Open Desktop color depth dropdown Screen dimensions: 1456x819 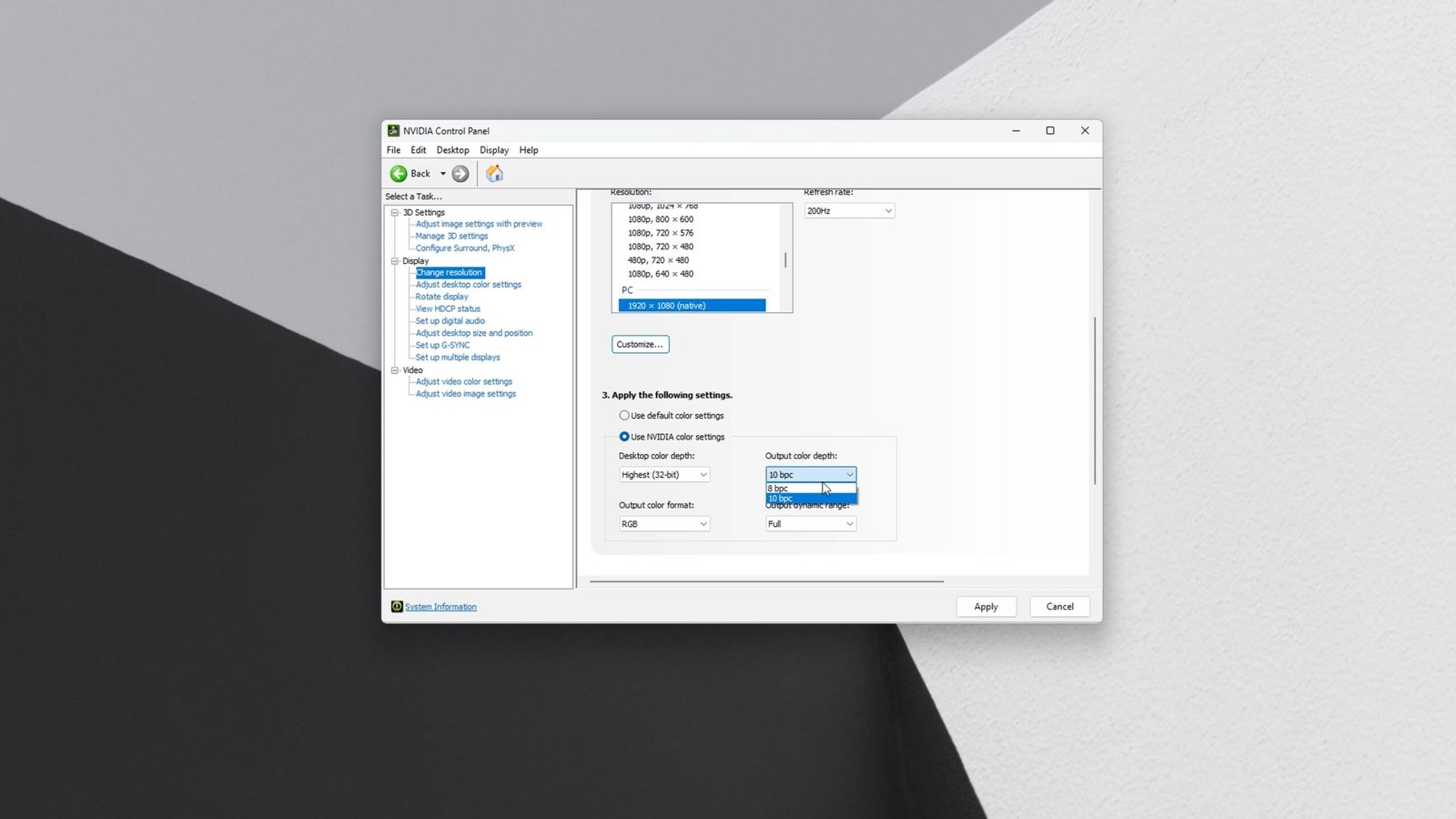point(664,475)
